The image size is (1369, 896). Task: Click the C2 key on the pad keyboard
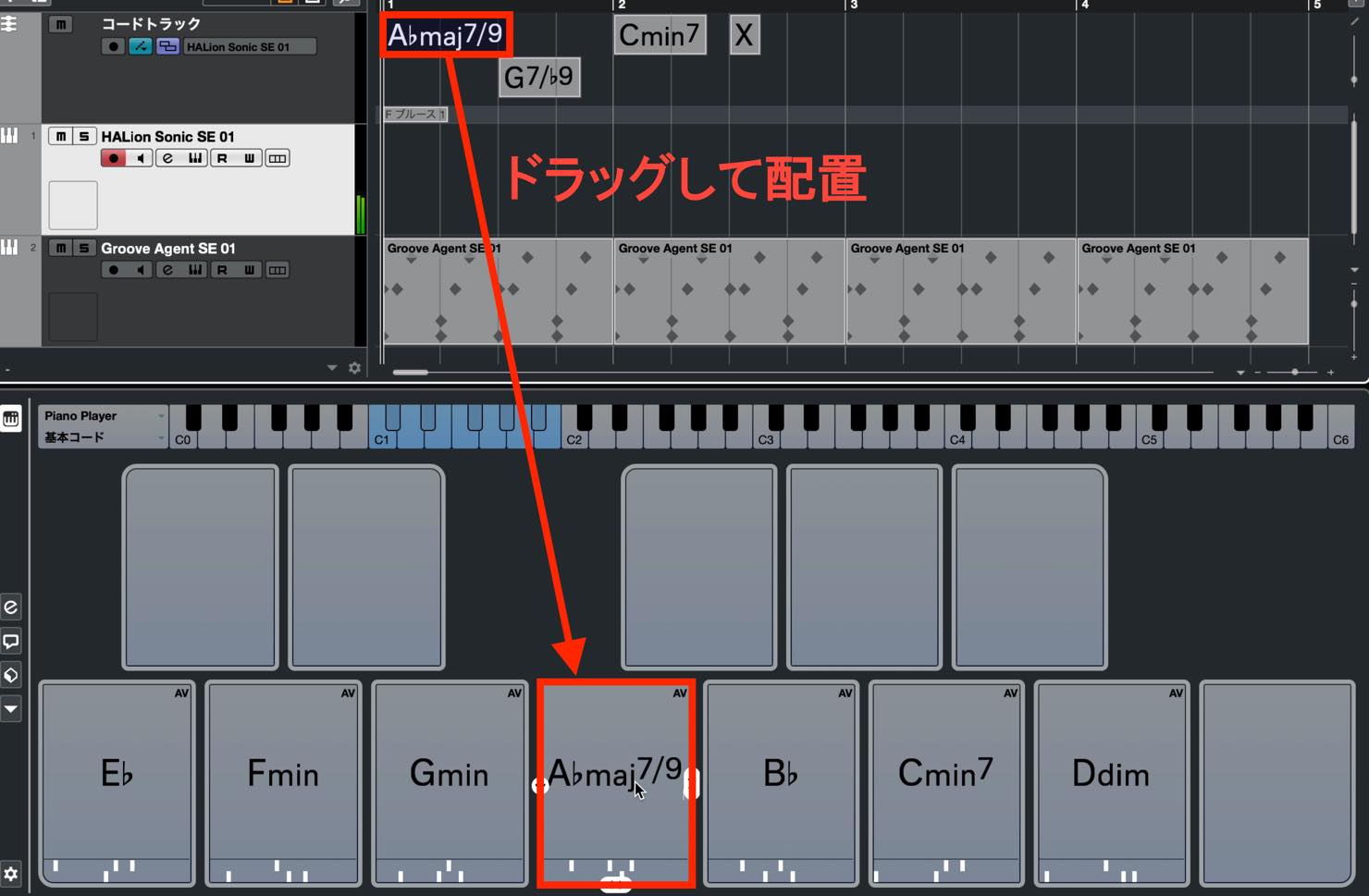(574, 439)
